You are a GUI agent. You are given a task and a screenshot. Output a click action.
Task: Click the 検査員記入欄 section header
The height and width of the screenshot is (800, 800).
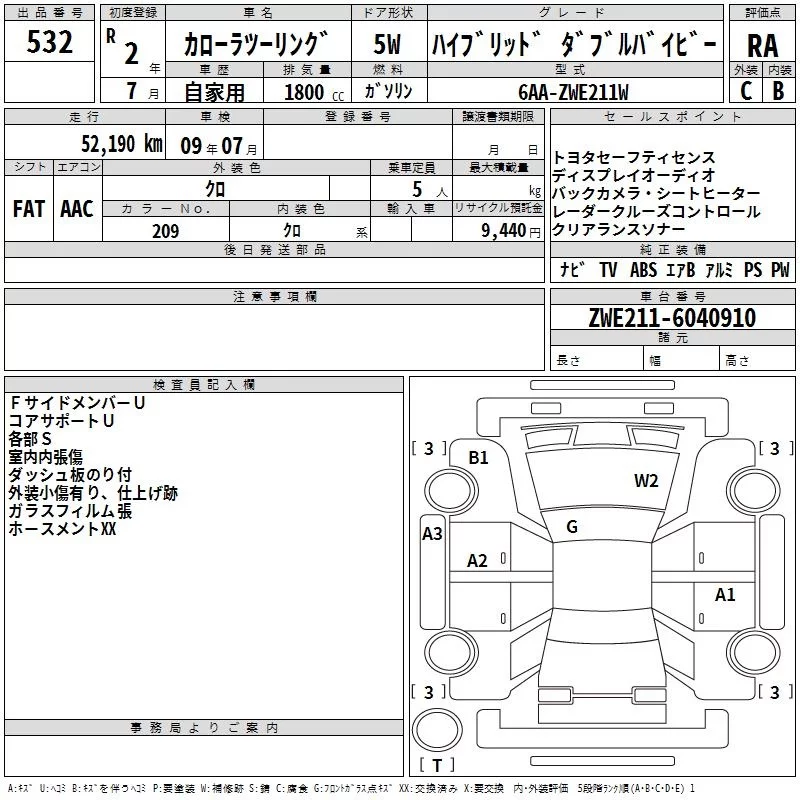(204, 385)
